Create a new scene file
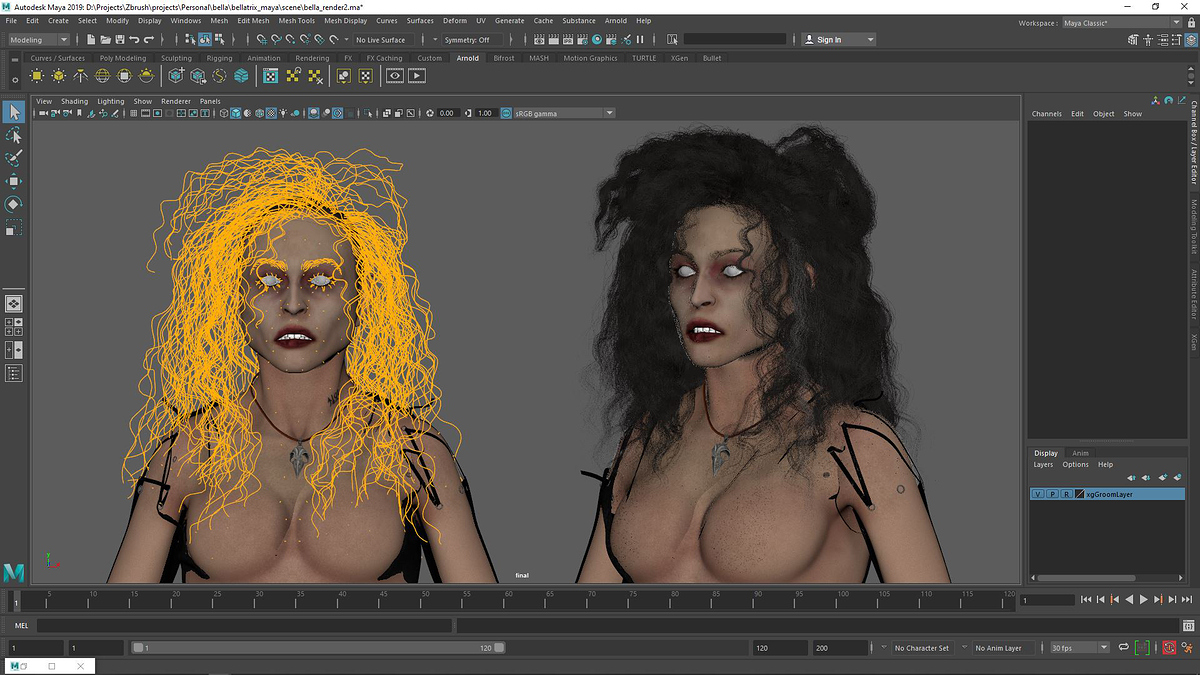The image size is (1200, 675). 91,40
